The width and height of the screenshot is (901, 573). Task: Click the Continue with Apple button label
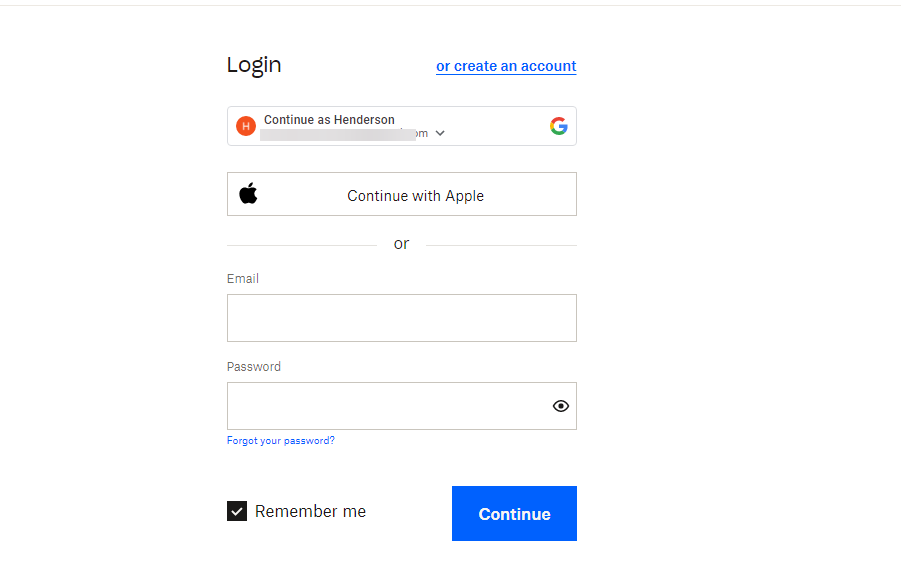415,196
